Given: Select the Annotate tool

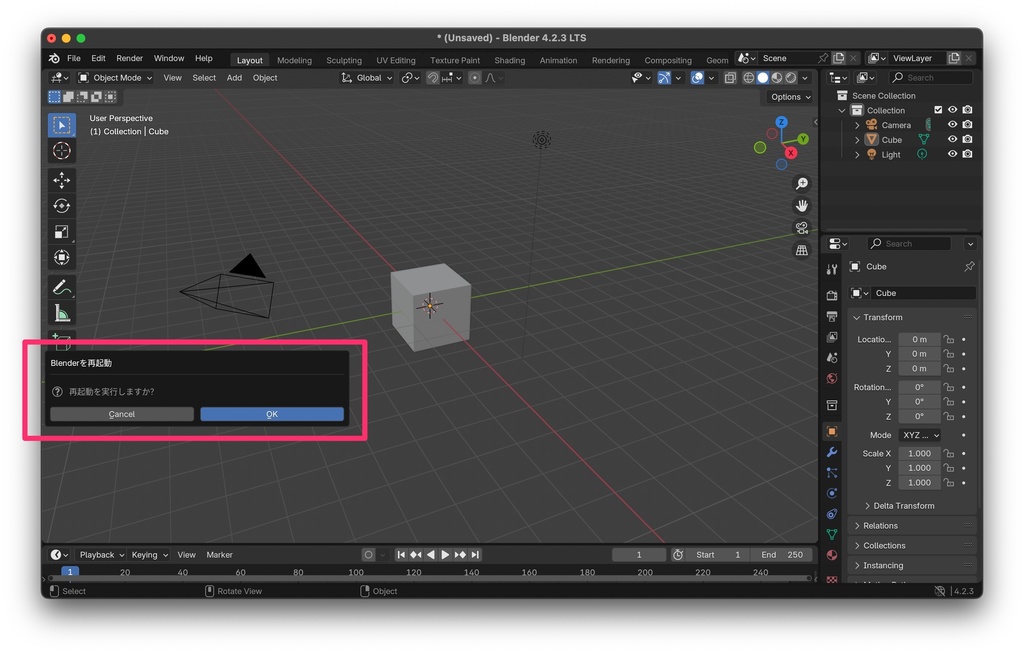Looking at the screenshot, I should coord(61,287).
